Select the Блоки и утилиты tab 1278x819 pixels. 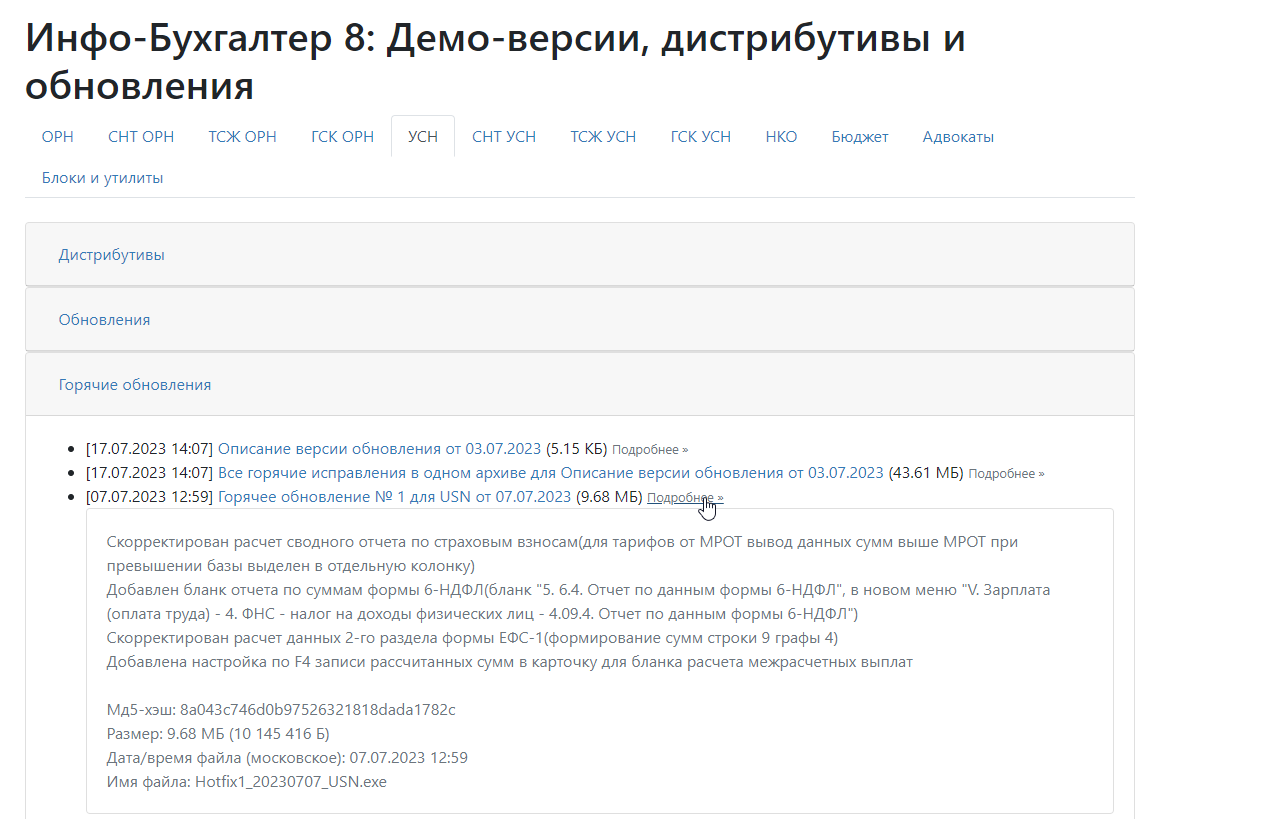102,178
